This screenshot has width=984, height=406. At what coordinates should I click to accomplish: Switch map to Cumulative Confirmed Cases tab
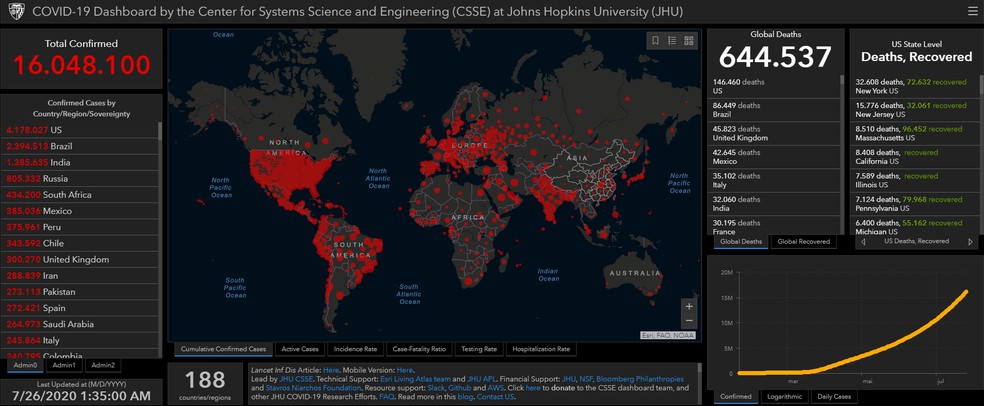(x=223, y=349)
